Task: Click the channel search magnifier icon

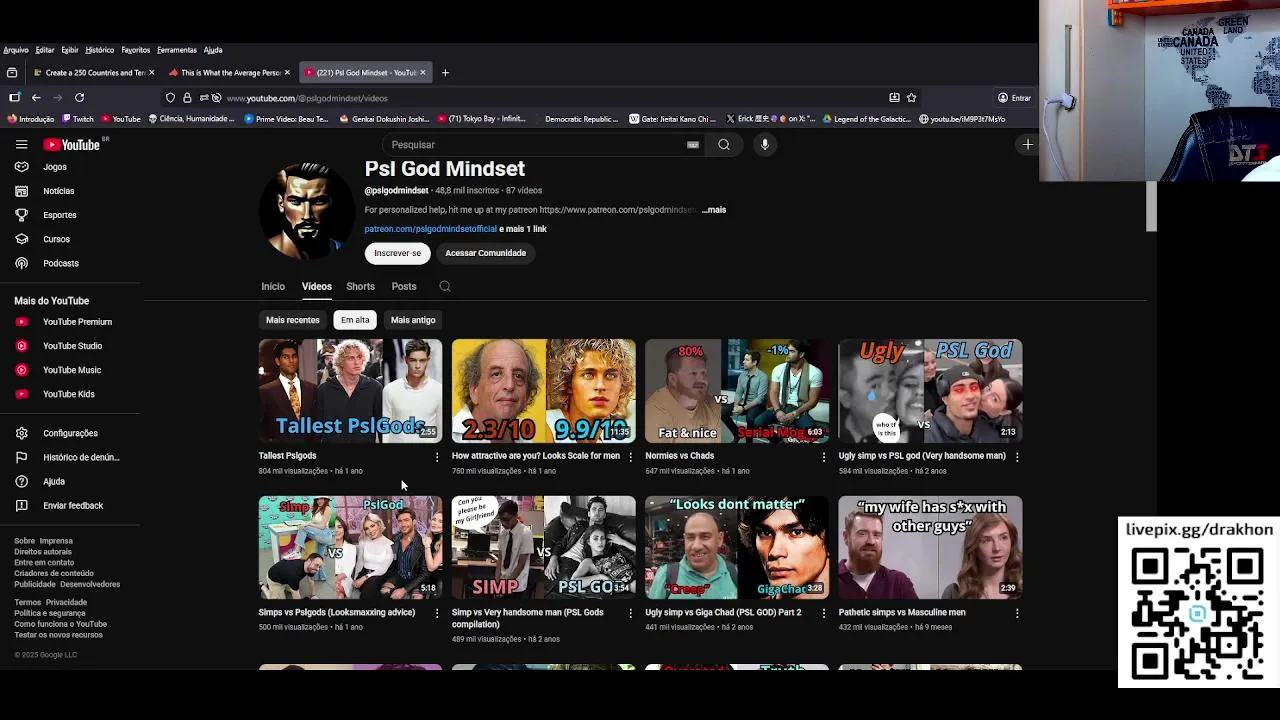Action: (x=445, y=287)
